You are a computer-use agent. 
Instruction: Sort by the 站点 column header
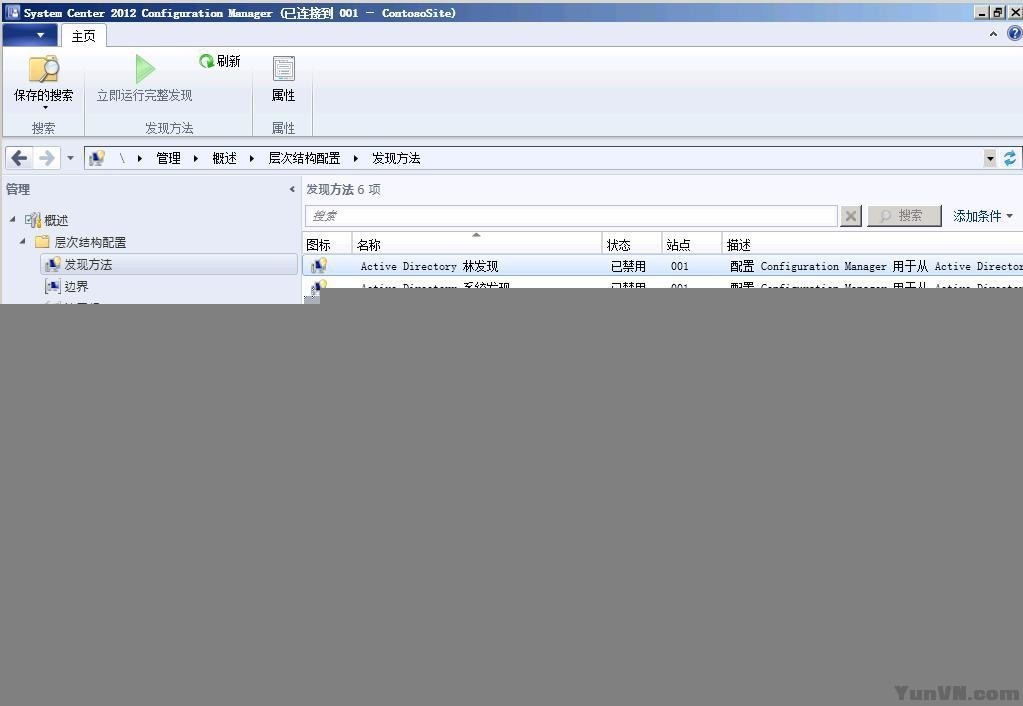pyautogui.click(x=692, y=245)
